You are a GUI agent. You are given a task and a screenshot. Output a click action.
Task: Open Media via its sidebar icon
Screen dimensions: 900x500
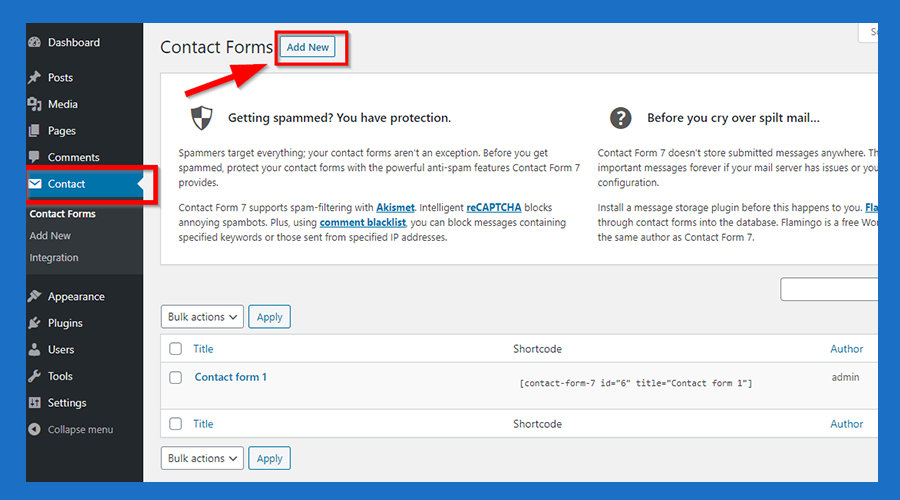pyautogui.click(x=35, y=104)
